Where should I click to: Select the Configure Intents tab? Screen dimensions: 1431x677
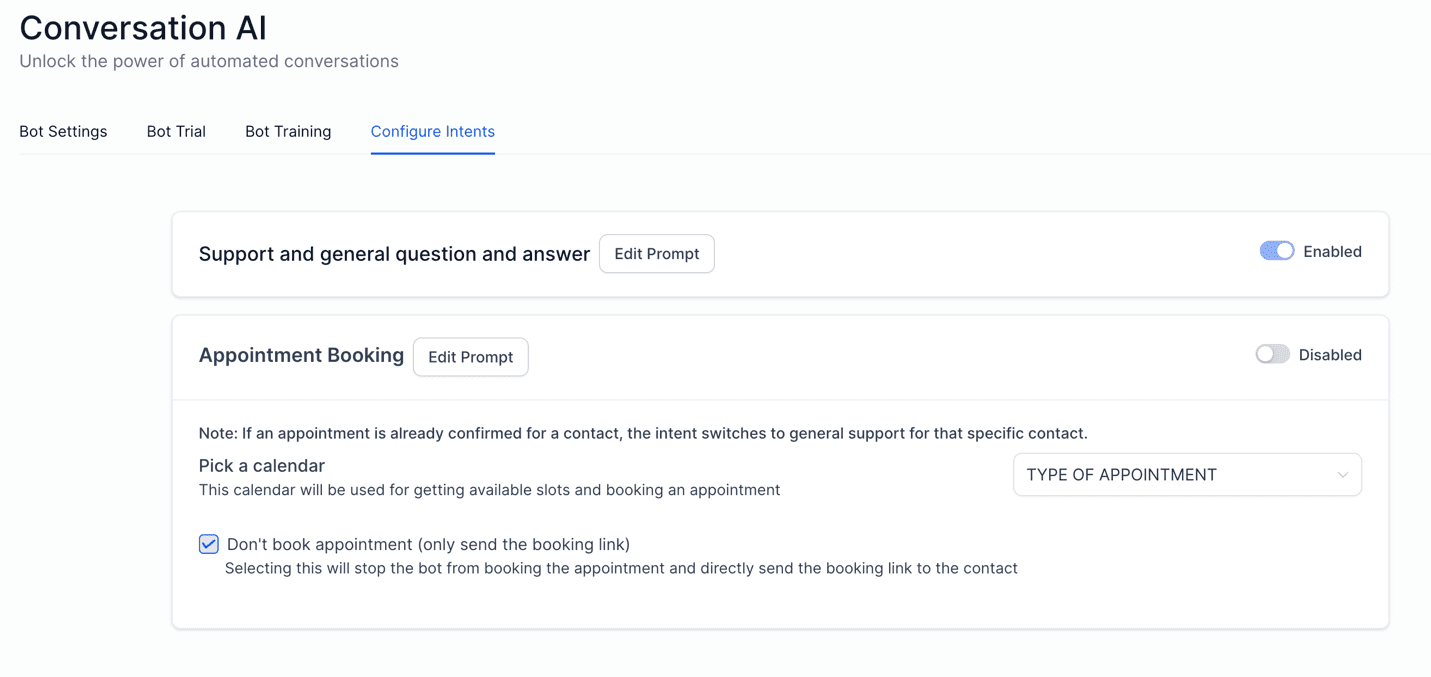click(x=432, y=131)
